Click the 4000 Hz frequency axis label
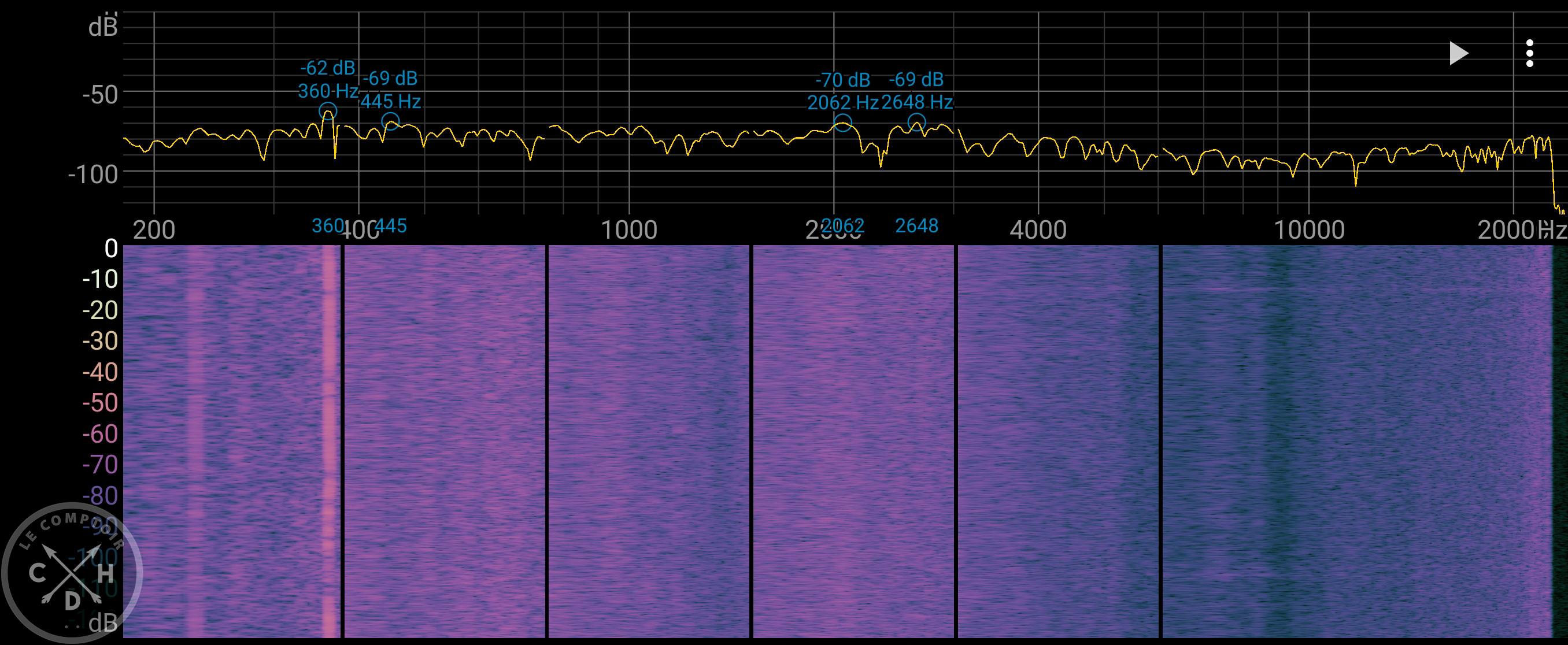This screenshot has width=1568, height=645. tap(1038, 231)
